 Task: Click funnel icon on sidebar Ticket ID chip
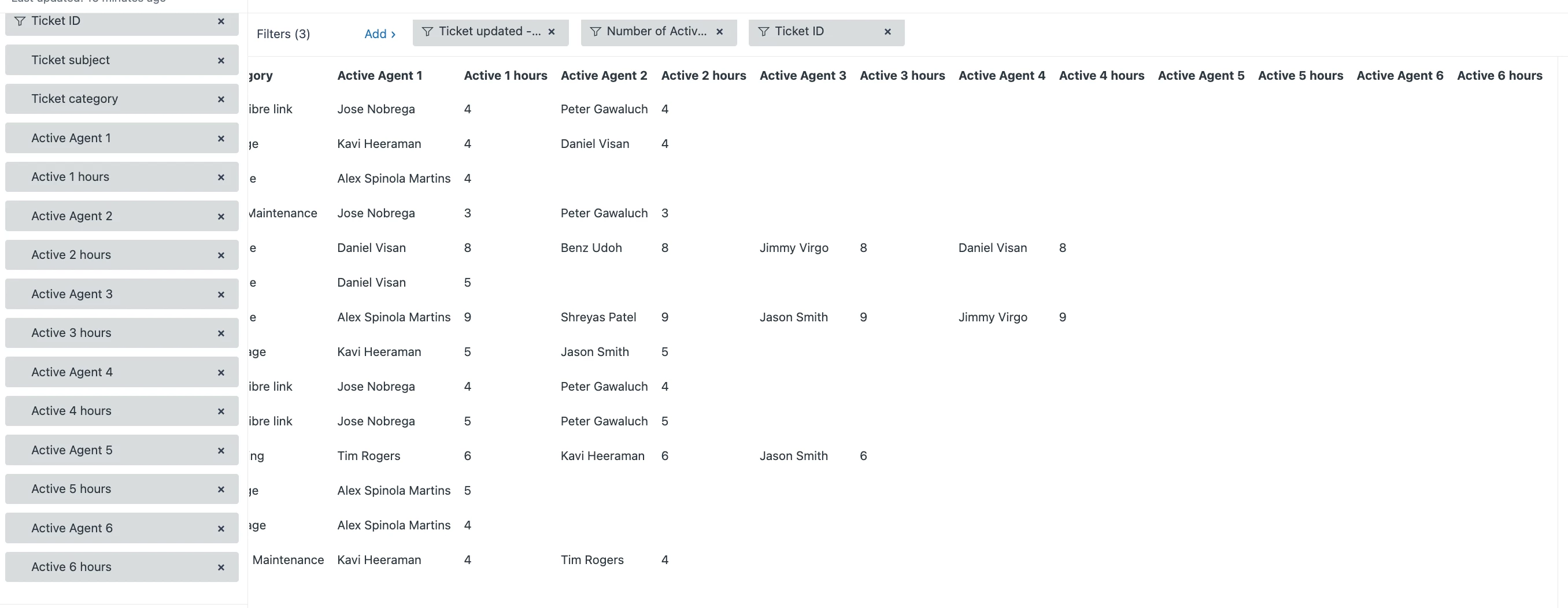tap(20, 21)
